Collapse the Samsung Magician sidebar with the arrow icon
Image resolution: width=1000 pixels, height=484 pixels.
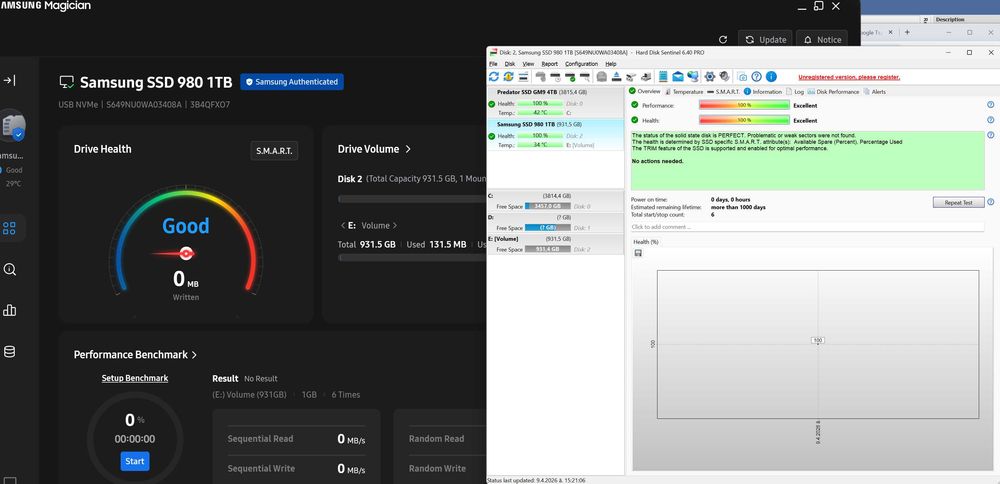[9, 80]
